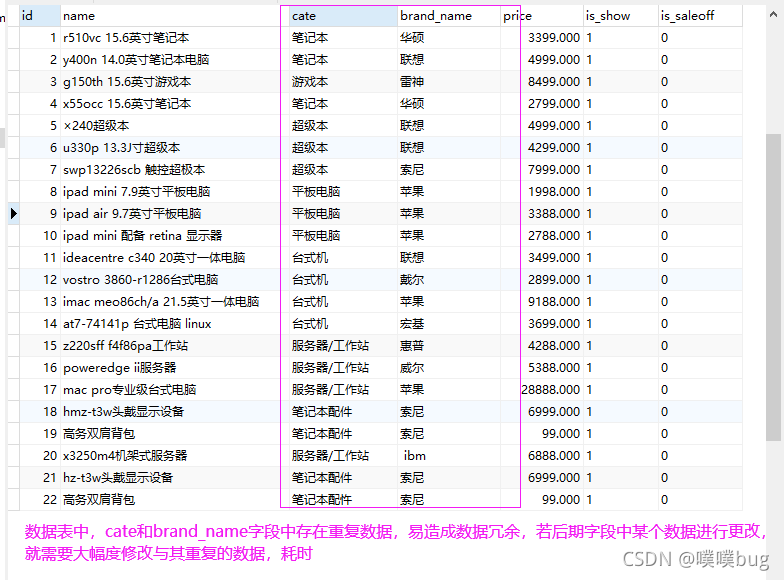This screenshot has height=580, width=784.
Task: Click brand cell '惠普'
Action: [448, 346]
